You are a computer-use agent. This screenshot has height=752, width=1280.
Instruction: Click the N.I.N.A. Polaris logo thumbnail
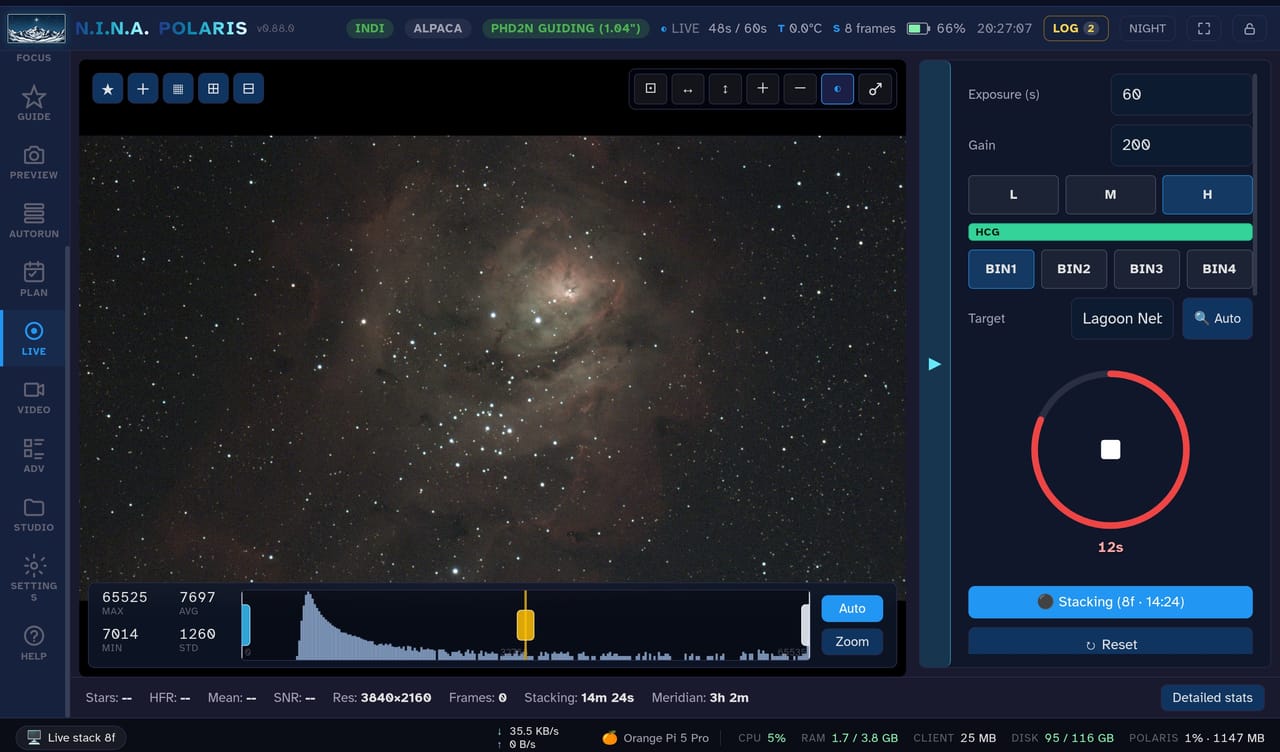(36, 28)
